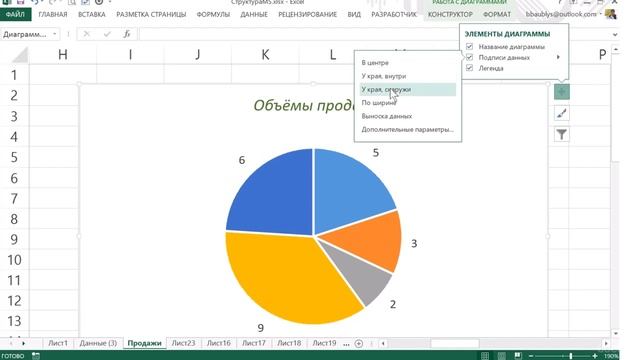Switch to the ФОРМУЛЫ ribbon tab
Viewport: 640px width, 360px height.
tap(213, 14)
